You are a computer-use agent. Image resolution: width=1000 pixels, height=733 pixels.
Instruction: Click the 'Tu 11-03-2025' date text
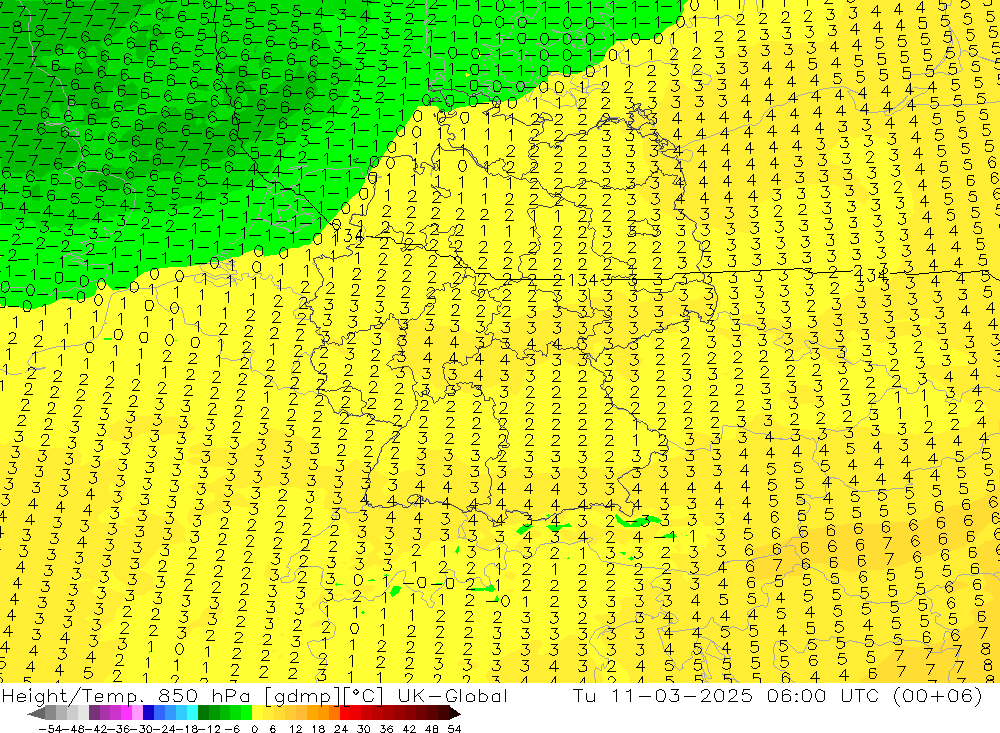click(x=663, y=695)
